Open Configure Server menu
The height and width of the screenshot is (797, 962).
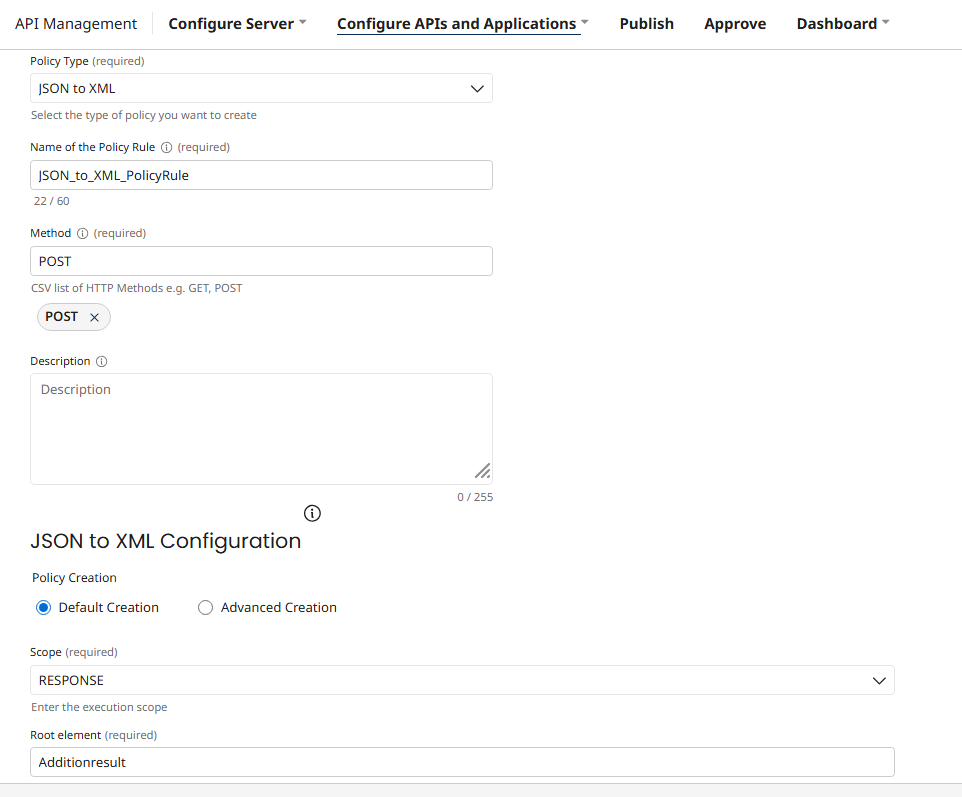[237, 24]
